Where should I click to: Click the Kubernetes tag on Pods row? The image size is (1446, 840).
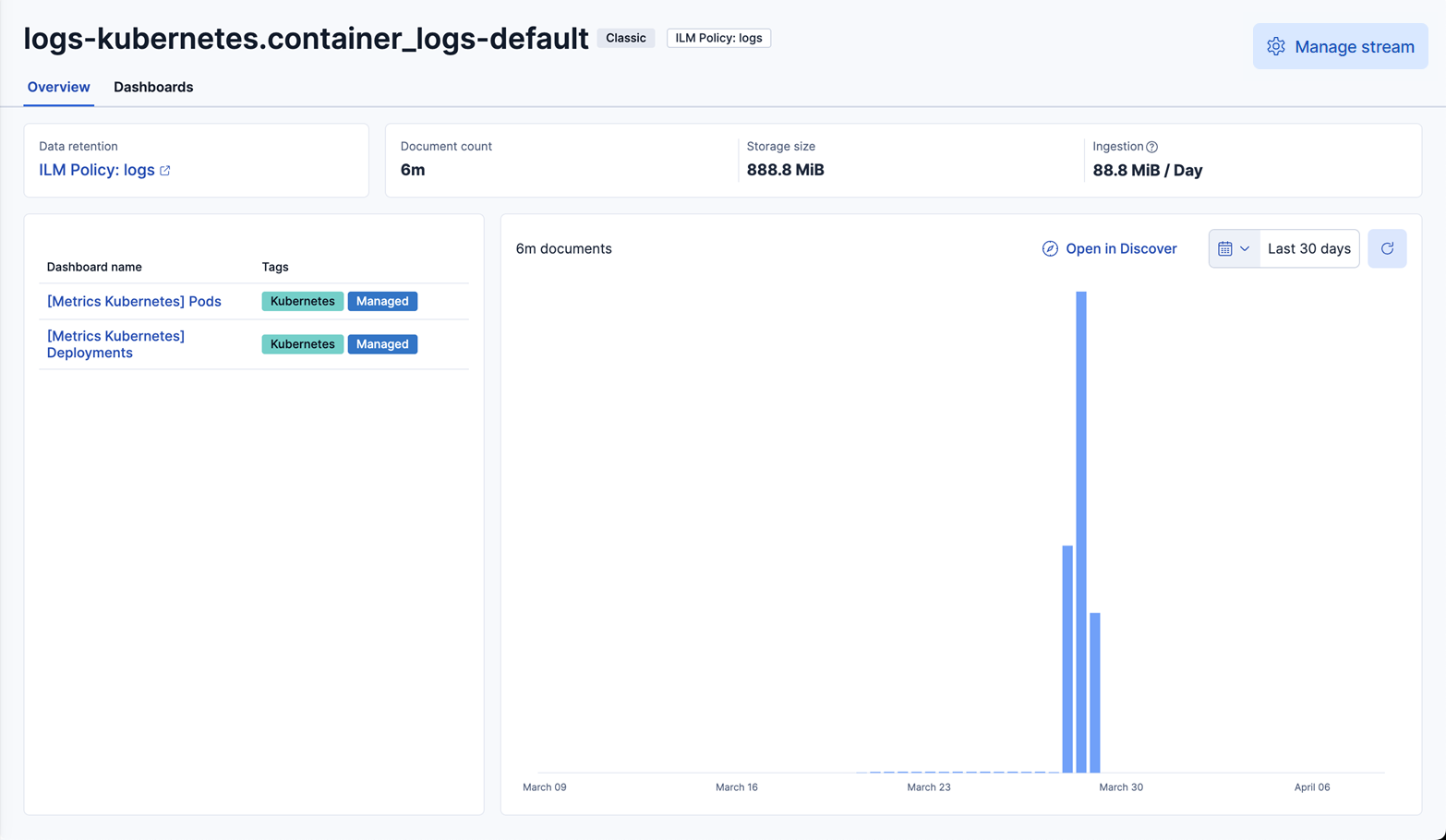[302, 301]
